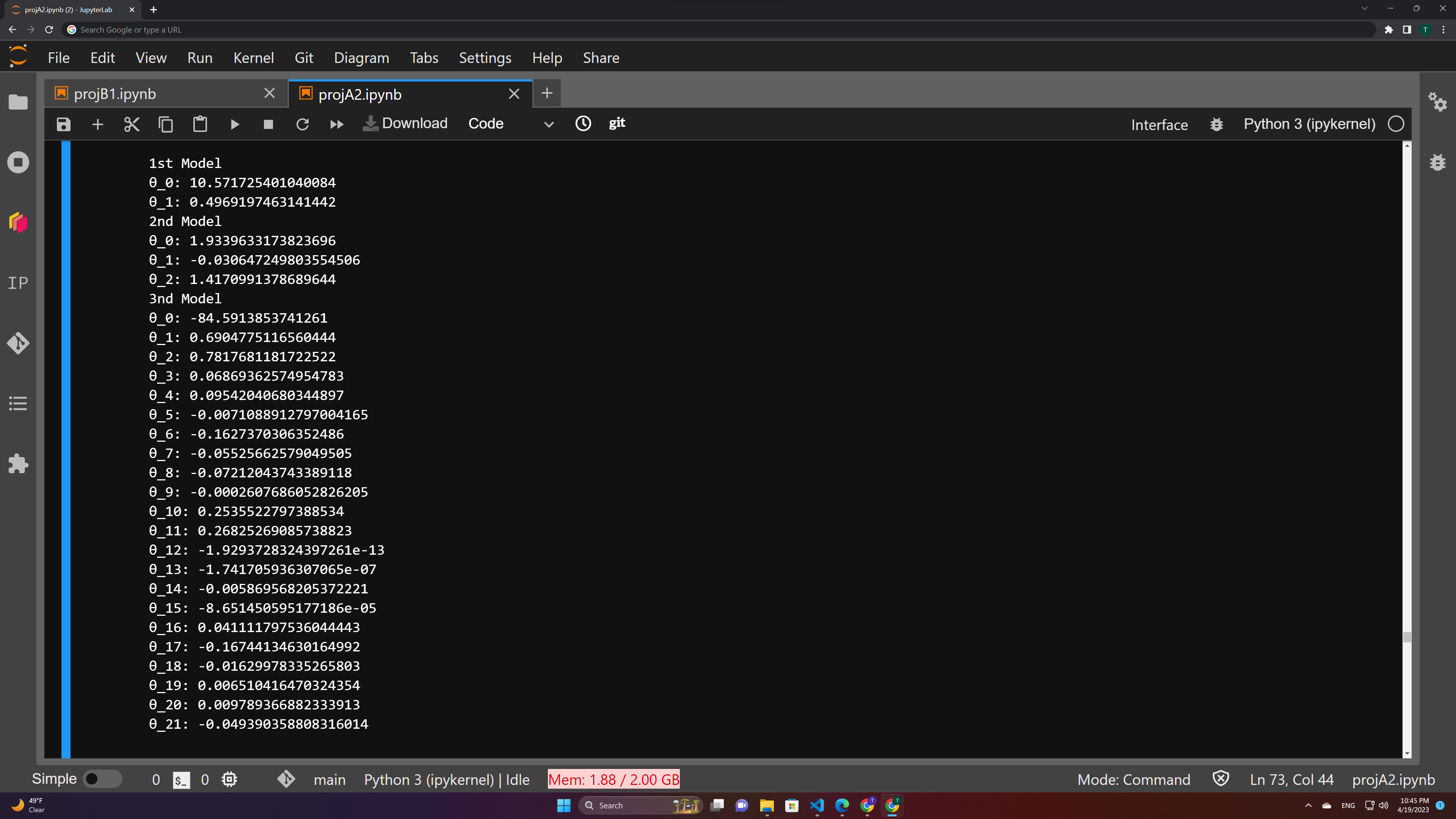This screenshot has width=1456, height=819.
Task: Click the kernel status circle indicator
Action: [x=1395, y=124]
